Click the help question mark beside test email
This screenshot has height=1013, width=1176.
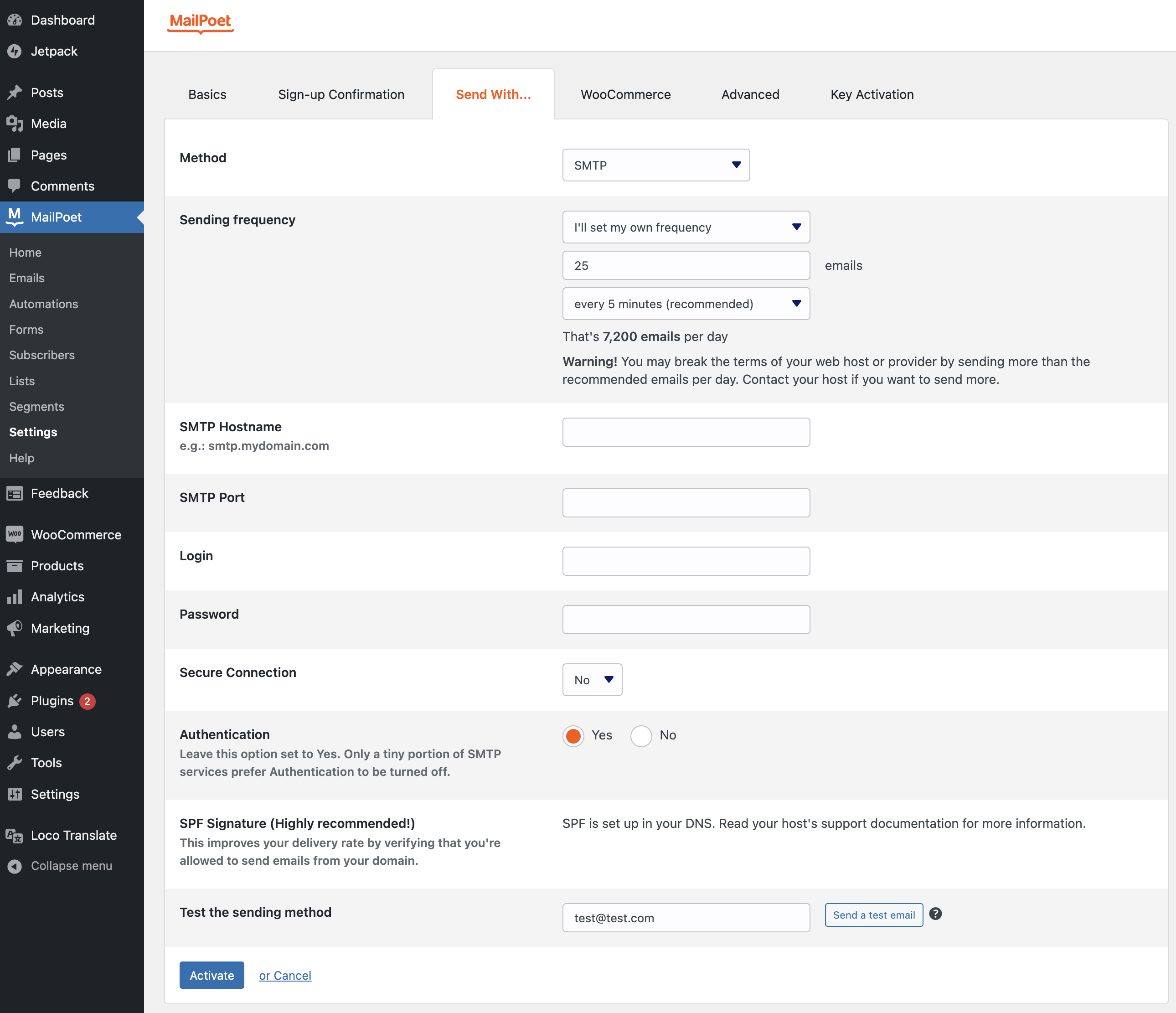[935, 914]
